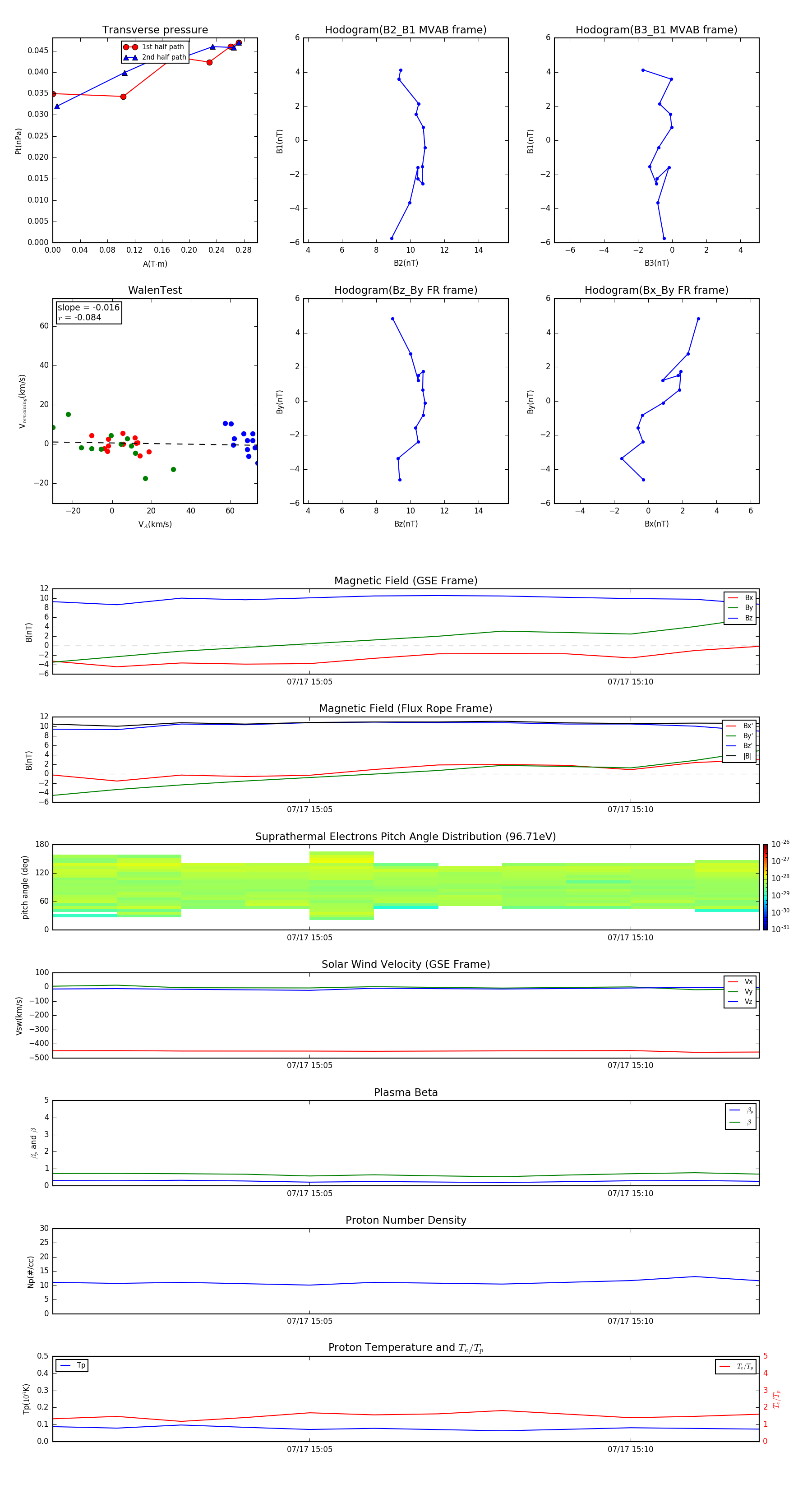Select the red "Te/Tp" legend entry
Image resolution: width=812 pixels, height=1489 pixels.
(x=737, y=1366)
